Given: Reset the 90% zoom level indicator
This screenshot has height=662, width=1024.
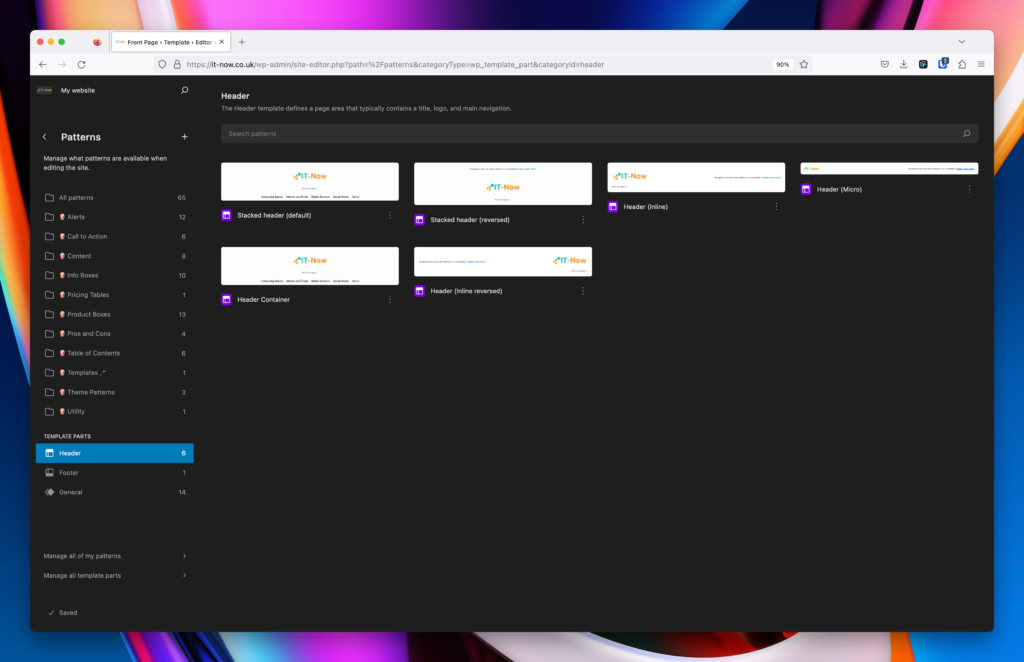Looking at the screenshot, I should (x=782, y=65).
